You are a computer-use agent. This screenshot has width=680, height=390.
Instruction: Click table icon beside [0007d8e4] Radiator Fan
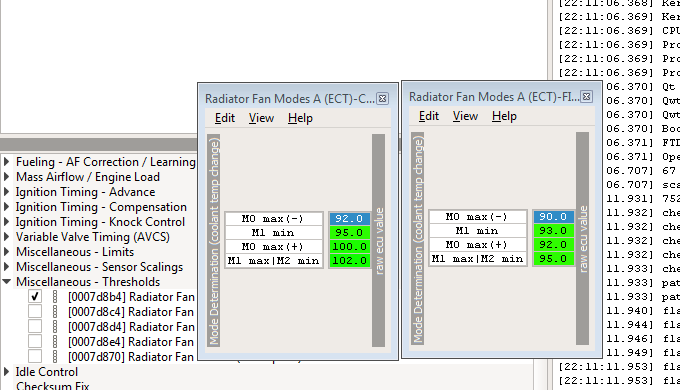(55, 341)
